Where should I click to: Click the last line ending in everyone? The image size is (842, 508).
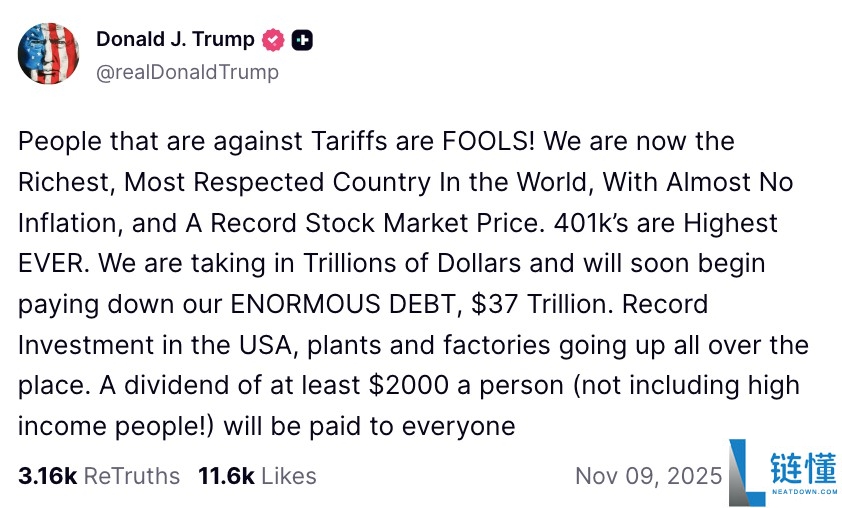tap(266, 427)
